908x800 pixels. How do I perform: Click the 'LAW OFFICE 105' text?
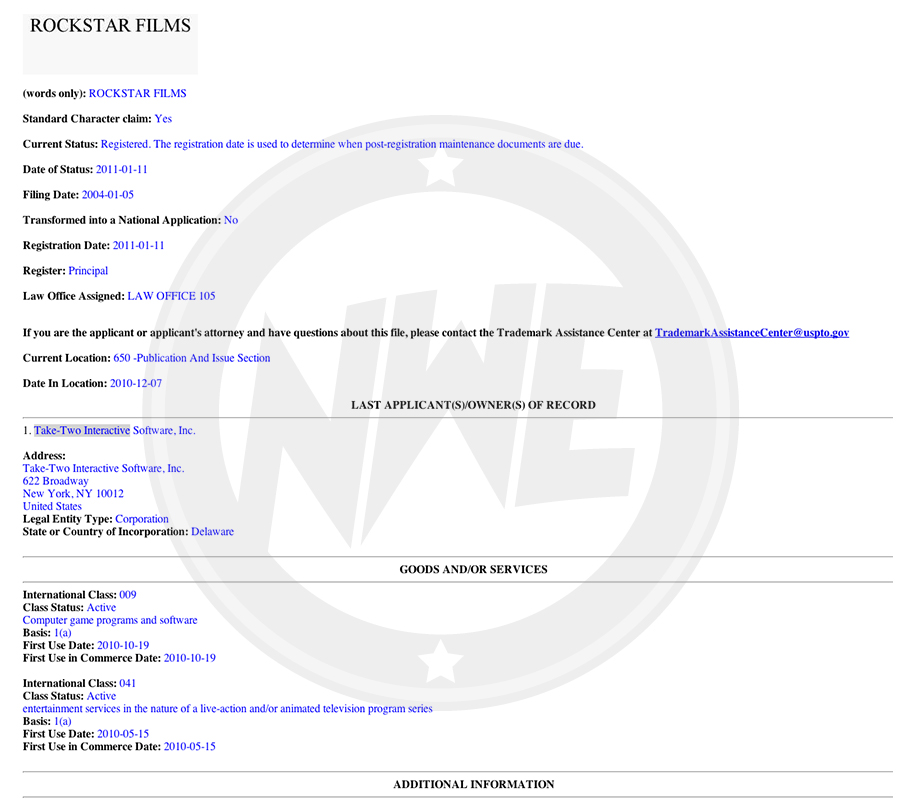coord(171,296)
